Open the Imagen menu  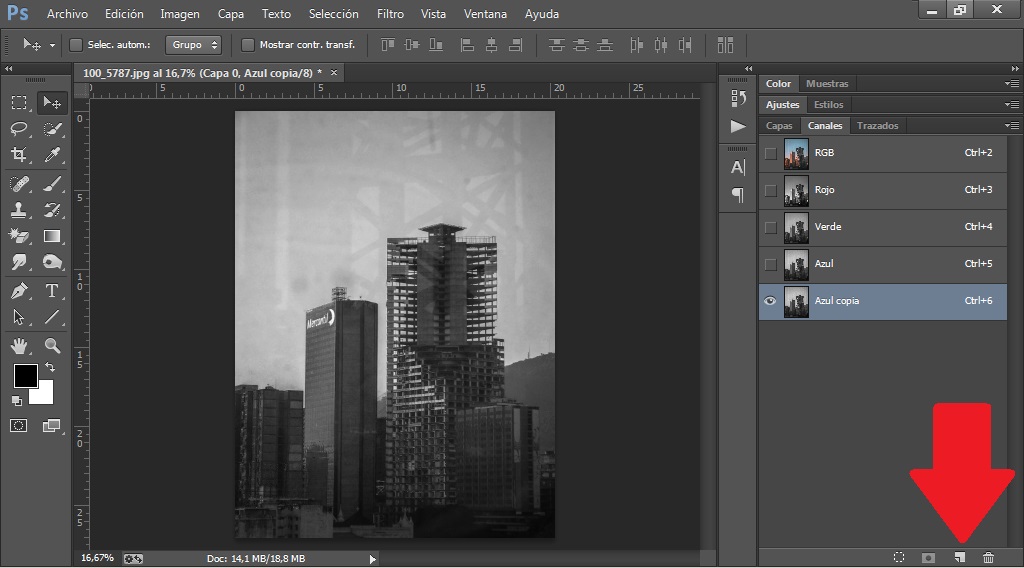[180, 14]
